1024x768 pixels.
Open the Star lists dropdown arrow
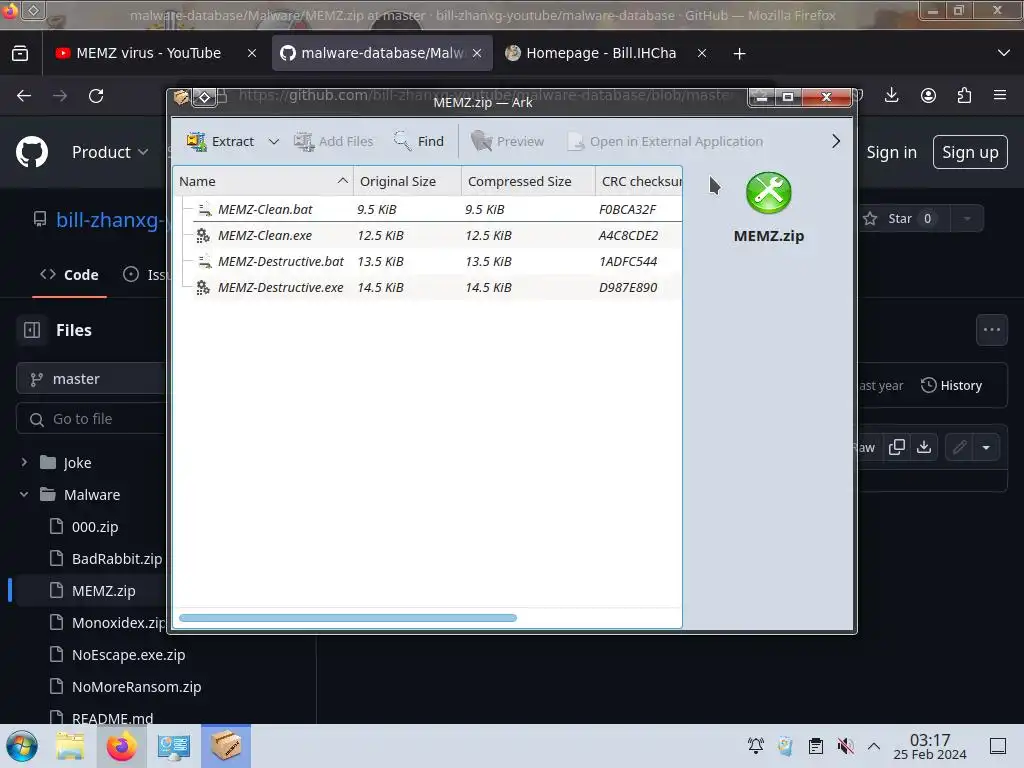click(967, 219)
